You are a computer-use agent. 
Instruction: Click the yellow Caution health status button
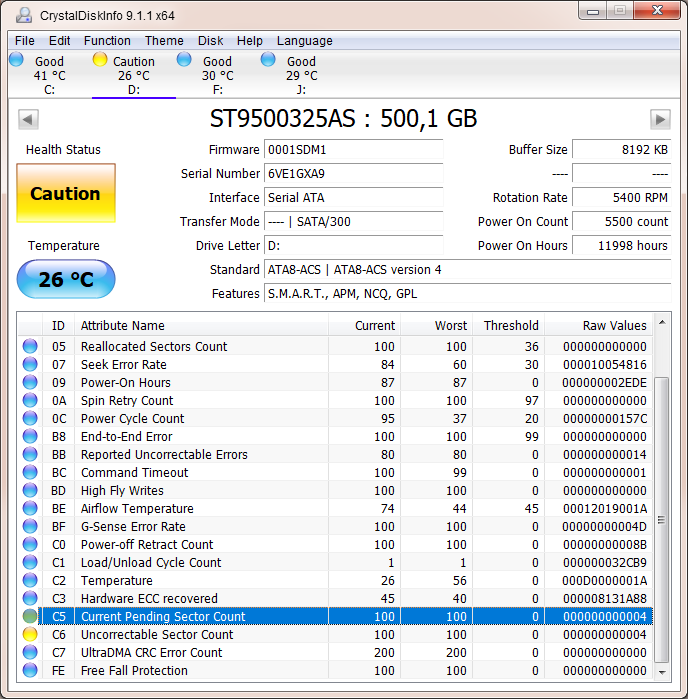pos(66,193)
